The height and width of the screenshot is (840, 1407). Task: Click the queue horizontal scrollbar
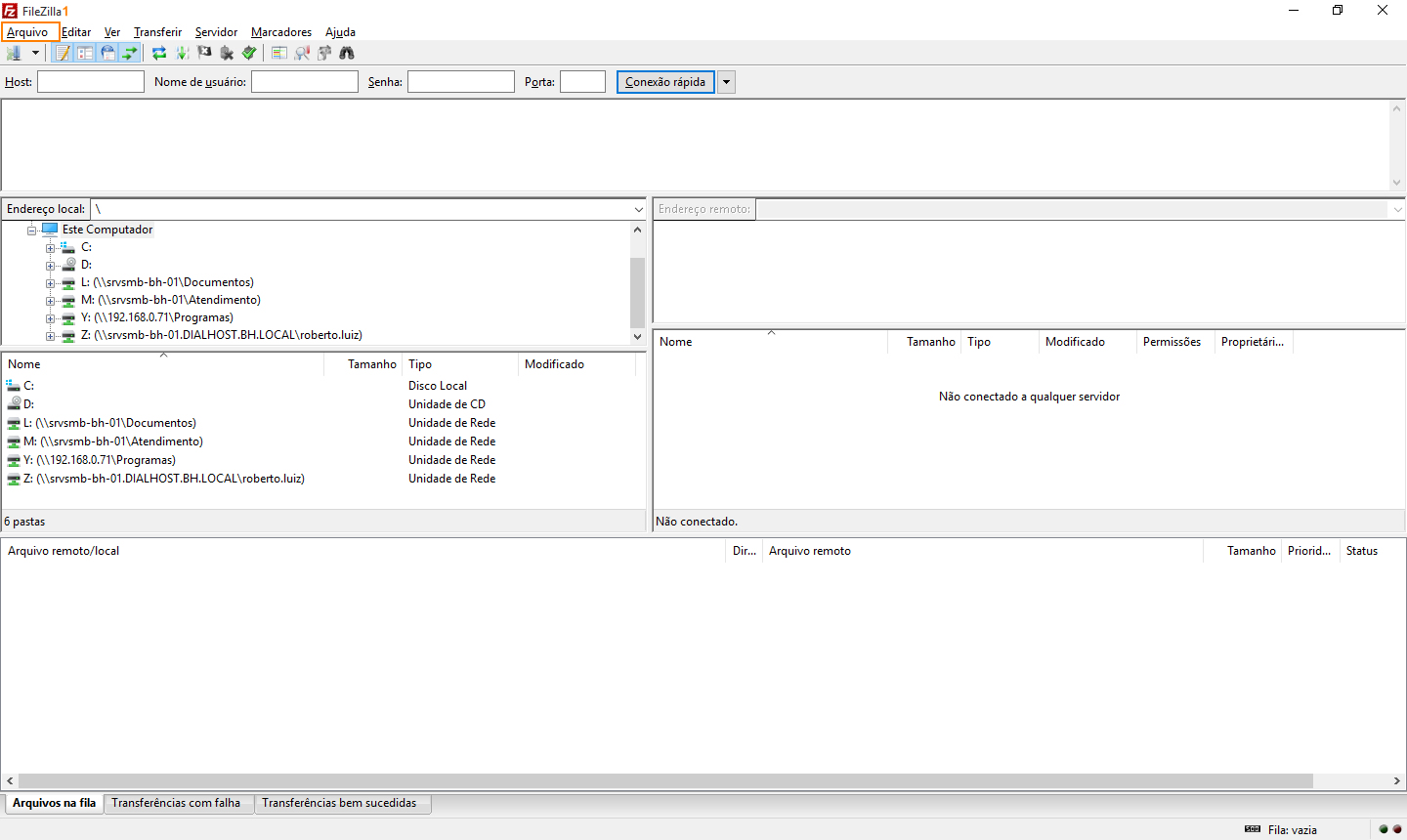pyautogui.click(x=664, y=780)
